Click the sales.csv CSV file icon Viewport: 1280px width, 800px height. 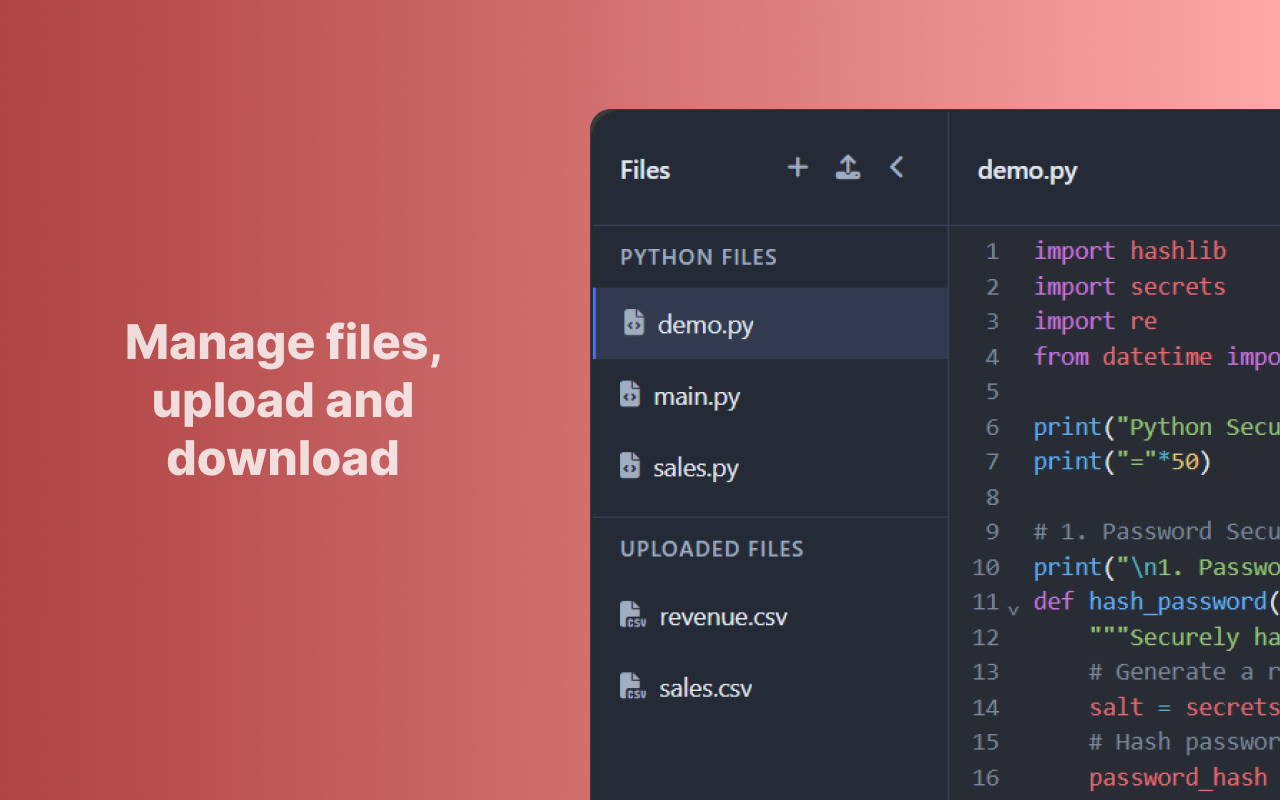point(632,687)
